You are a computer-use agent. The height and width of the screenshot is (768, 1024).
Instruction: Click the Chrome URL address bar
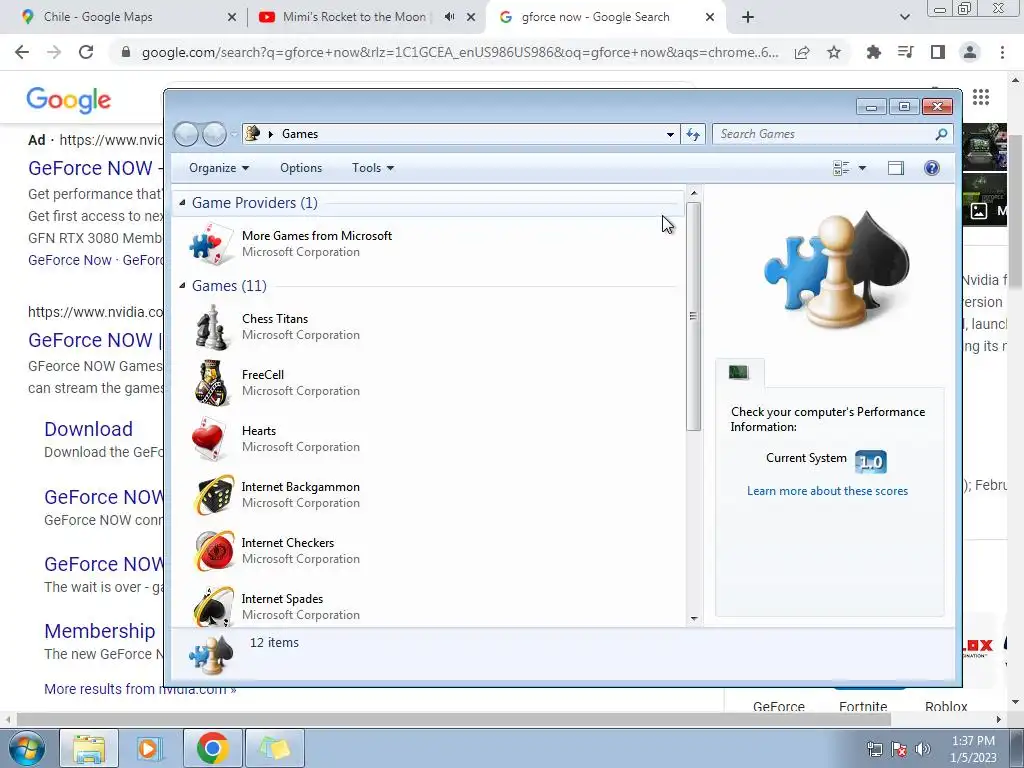pyautogui.click(x=460, y=52)
